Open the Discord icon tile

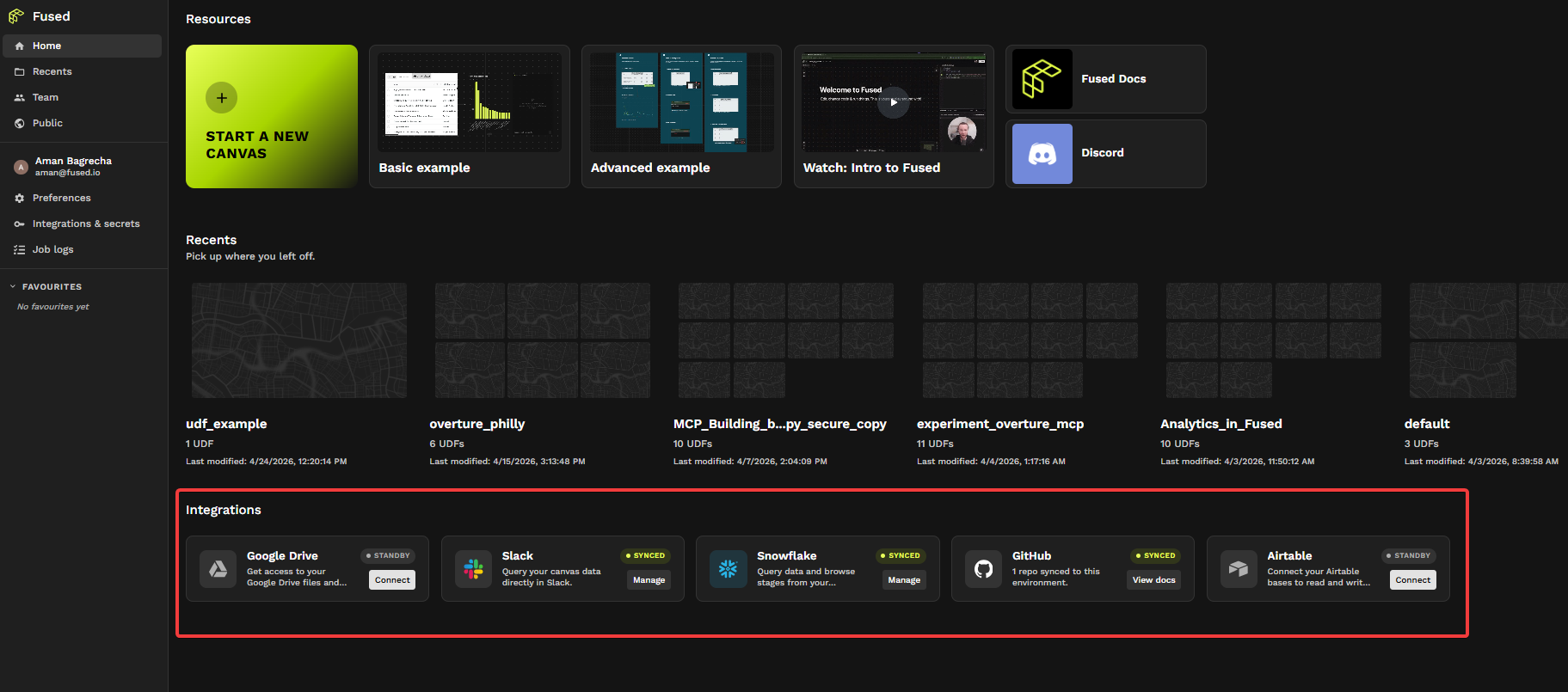pyautogui.click(x=1042, y=154)
